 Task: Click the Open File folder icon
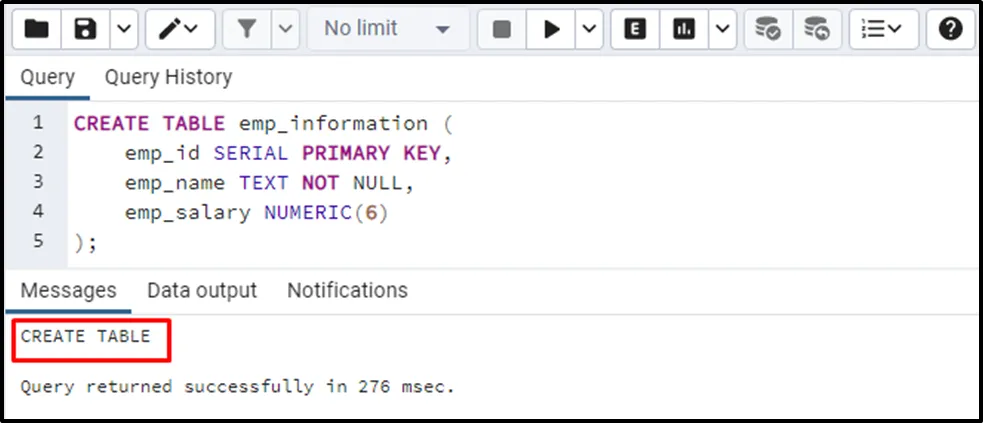tap(37, 30)
